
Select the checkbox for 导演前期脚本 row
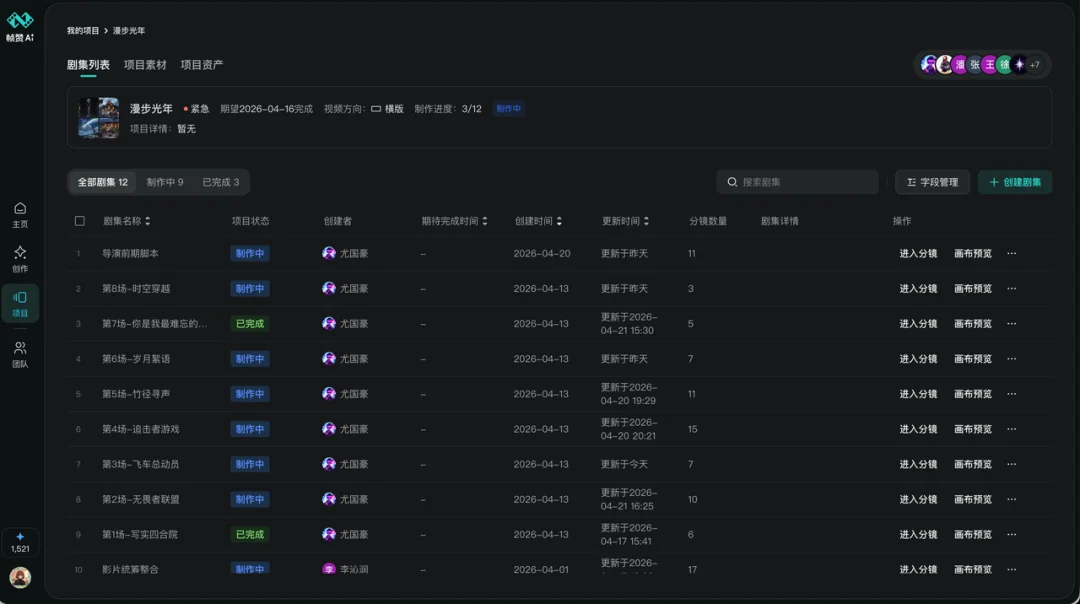click(80, 253)
